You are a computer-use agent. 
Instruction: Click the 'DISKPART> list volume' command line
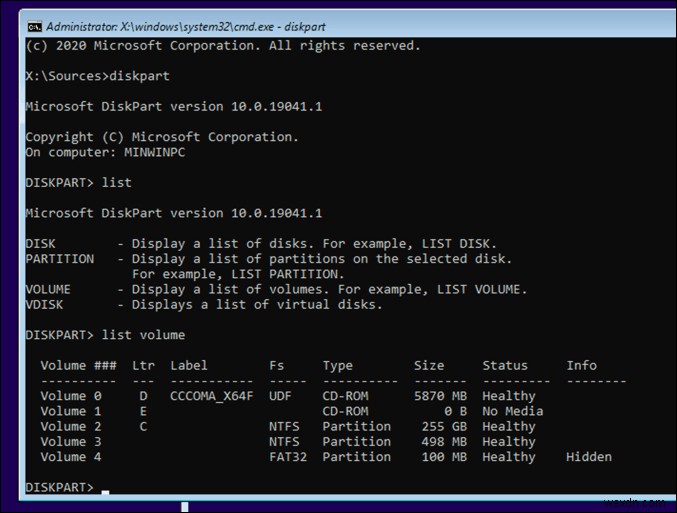(x=105, y=335)
